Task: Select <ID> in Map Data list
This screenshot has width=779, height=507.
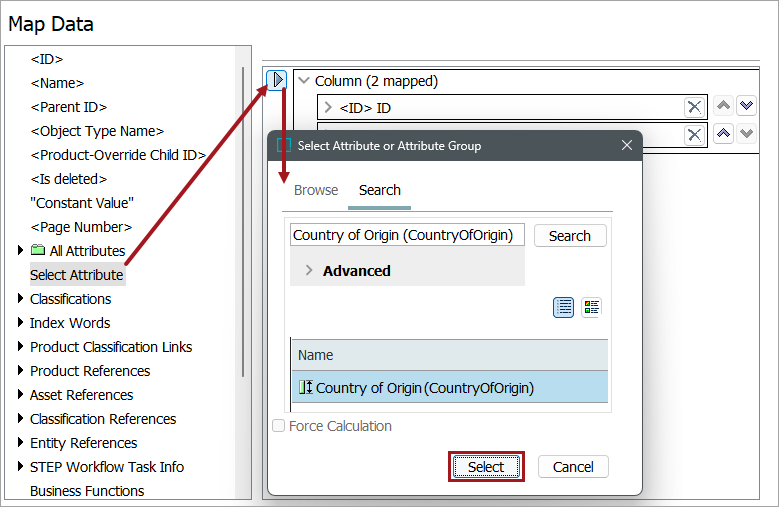Action: [47, 59]
